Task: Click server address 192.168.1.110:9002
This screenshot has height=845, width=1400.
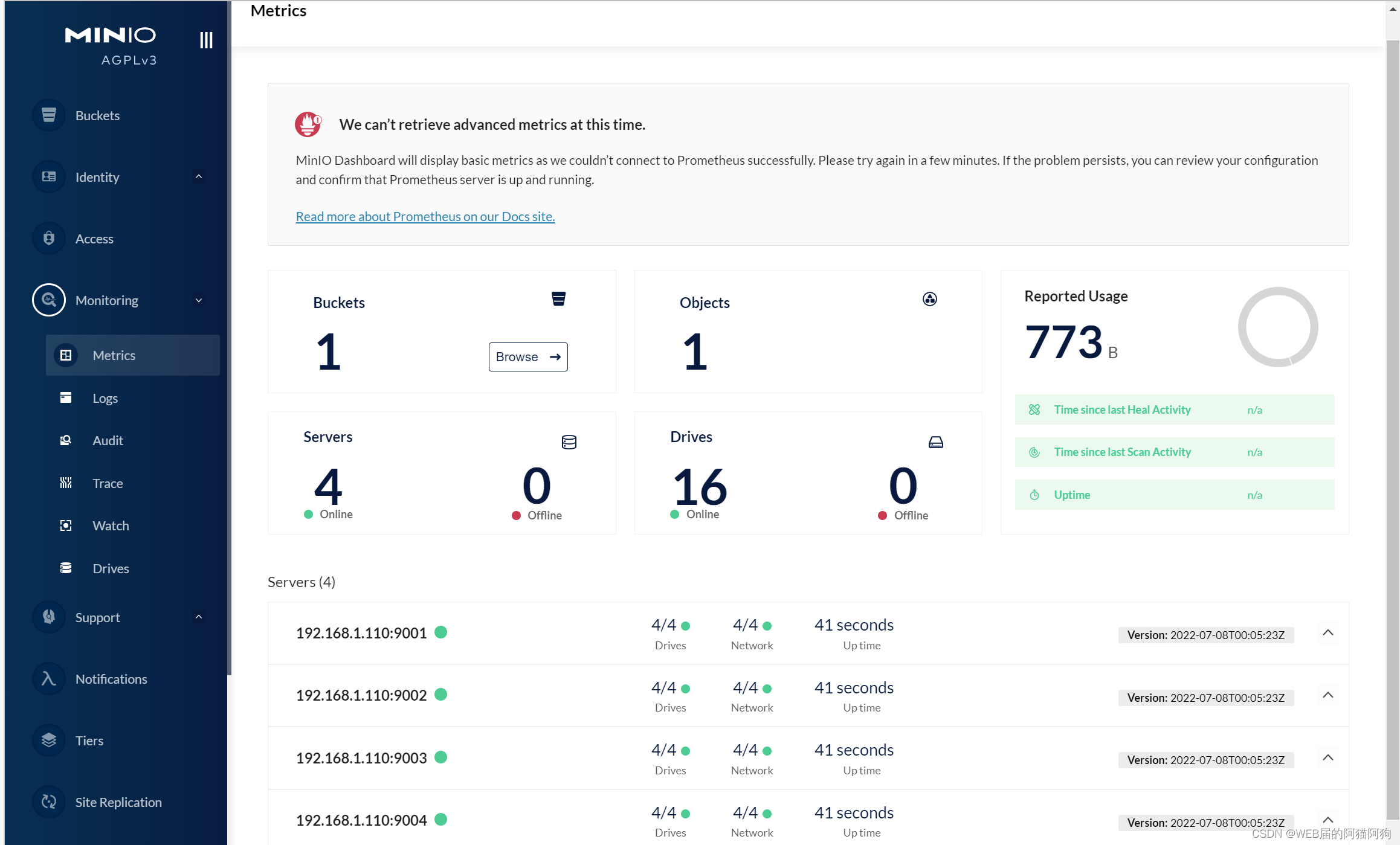Action: [x=361, y=695]
